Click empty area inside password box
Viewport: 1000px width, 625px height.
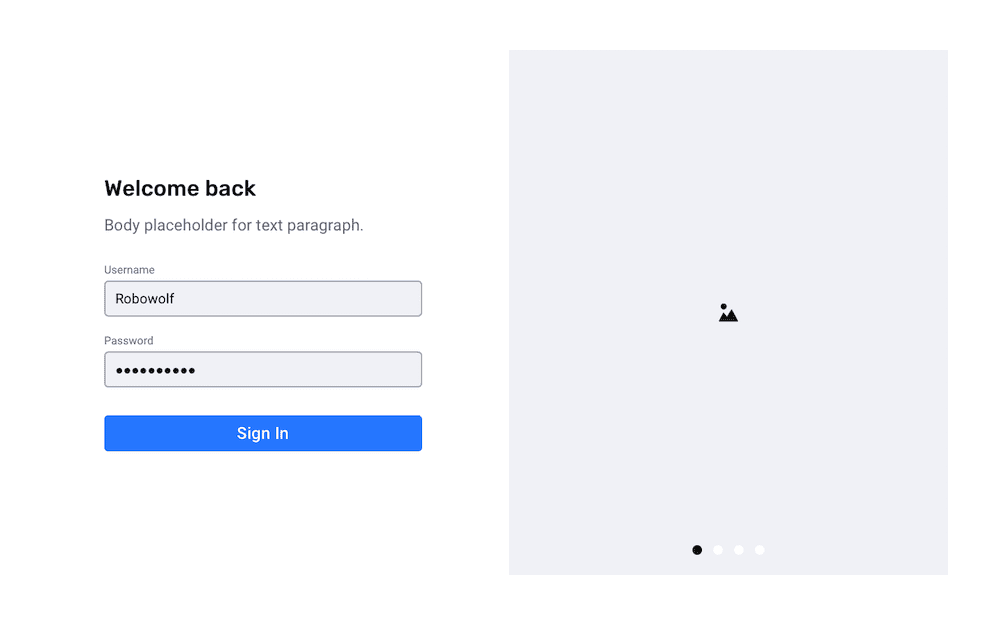(x=306, y=369)
